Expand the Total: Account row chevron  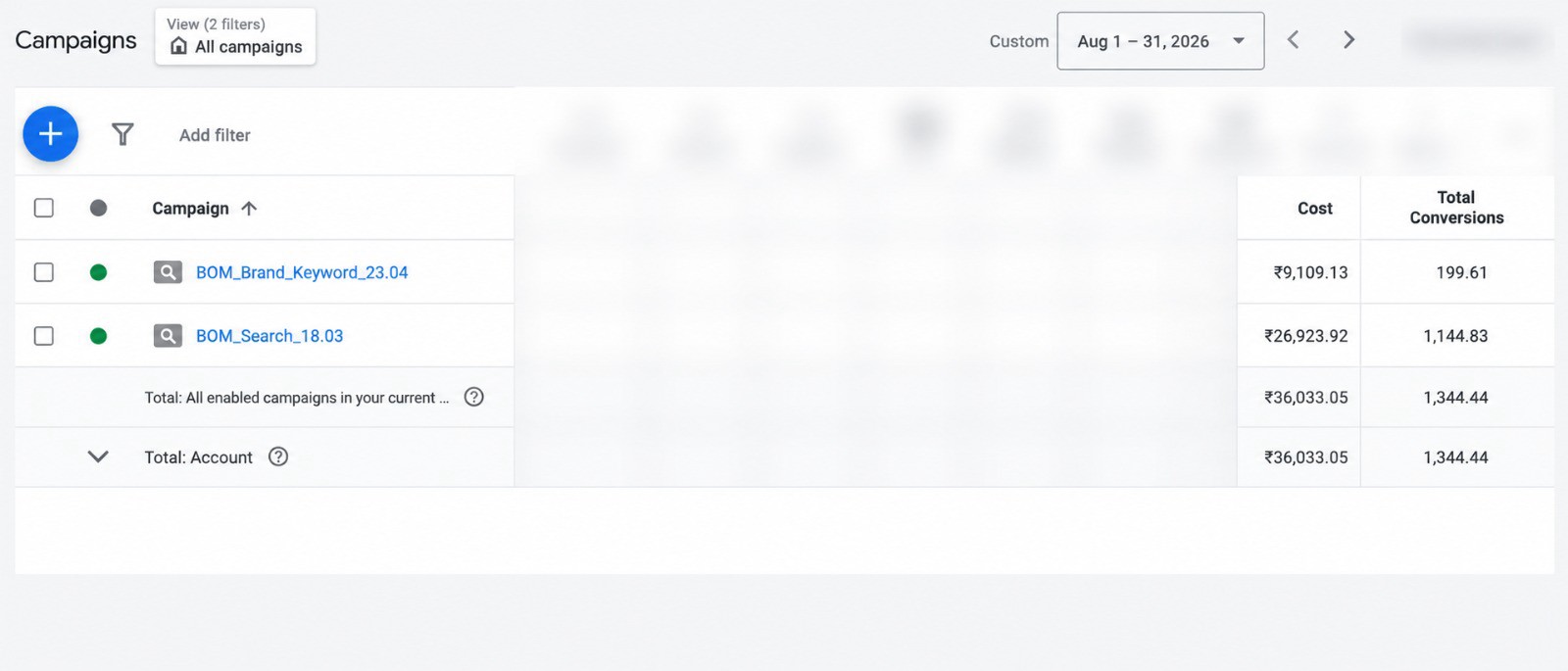pyautogui.click(x=98, y=456)
